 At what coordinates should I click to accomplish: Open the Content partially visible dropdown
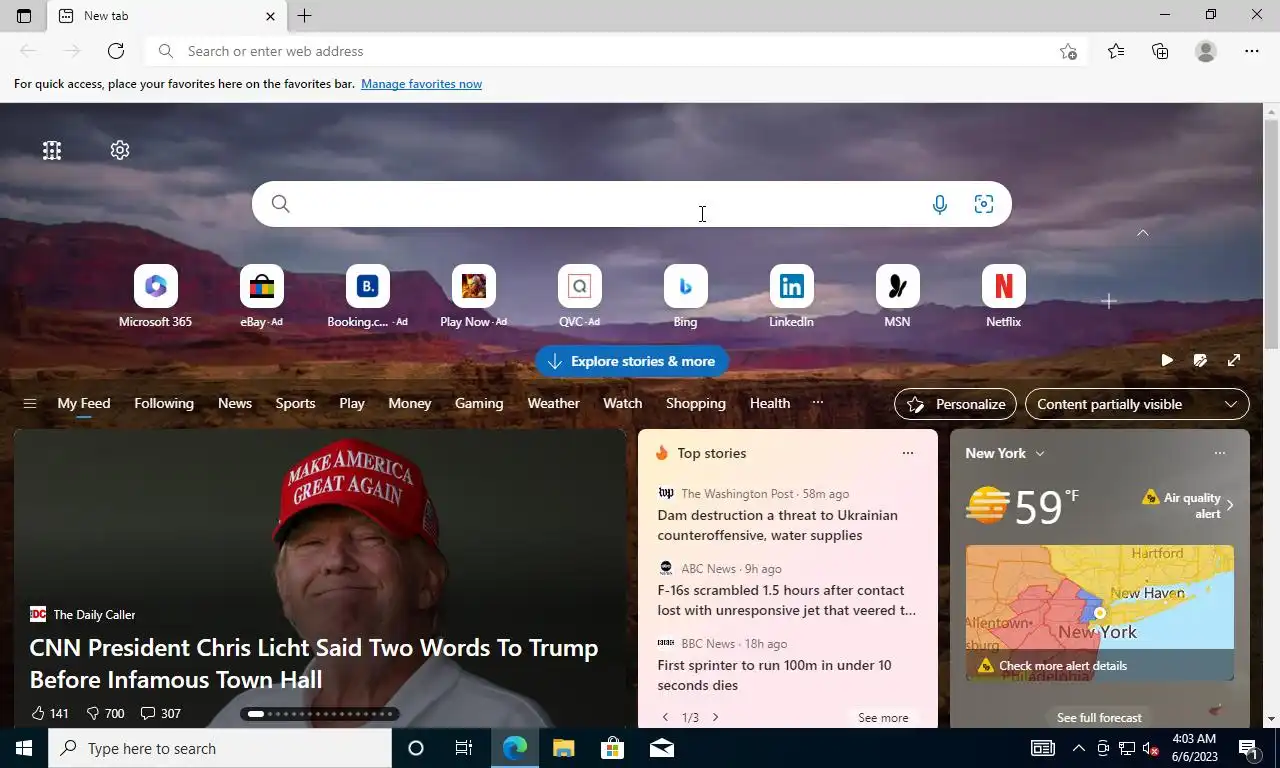click(1137, 404)
